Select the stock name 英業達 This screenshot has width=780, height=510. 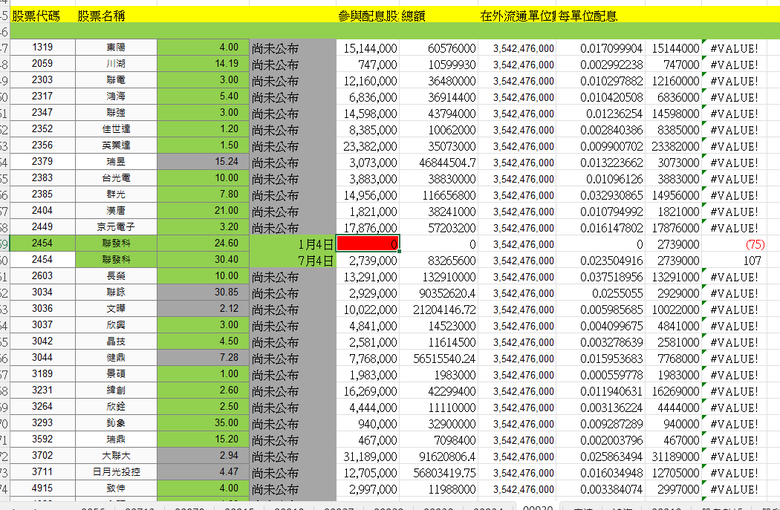(x=116, y=145)
